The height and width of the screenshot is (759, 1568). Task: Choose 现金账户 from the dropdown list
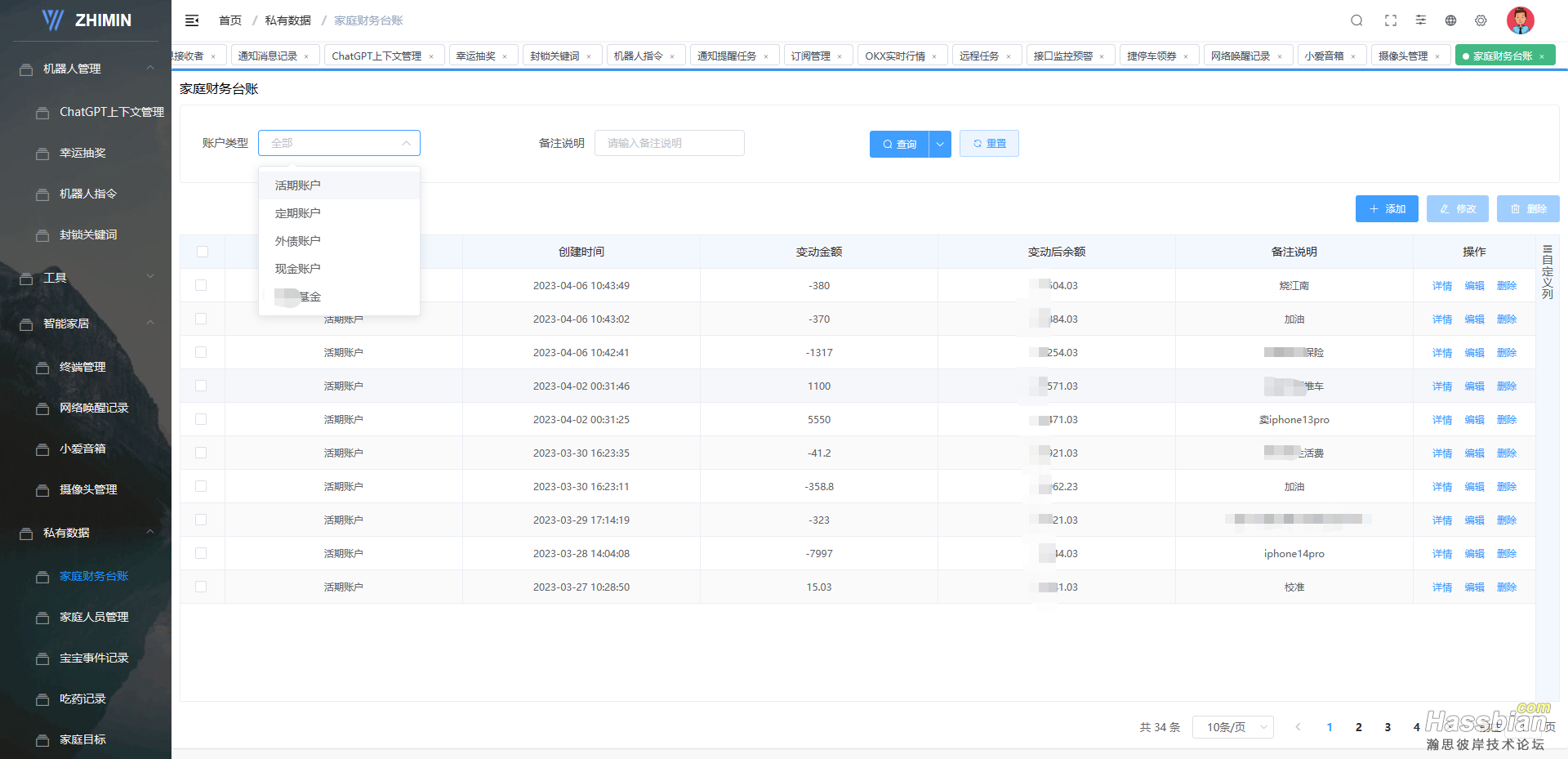339,269
